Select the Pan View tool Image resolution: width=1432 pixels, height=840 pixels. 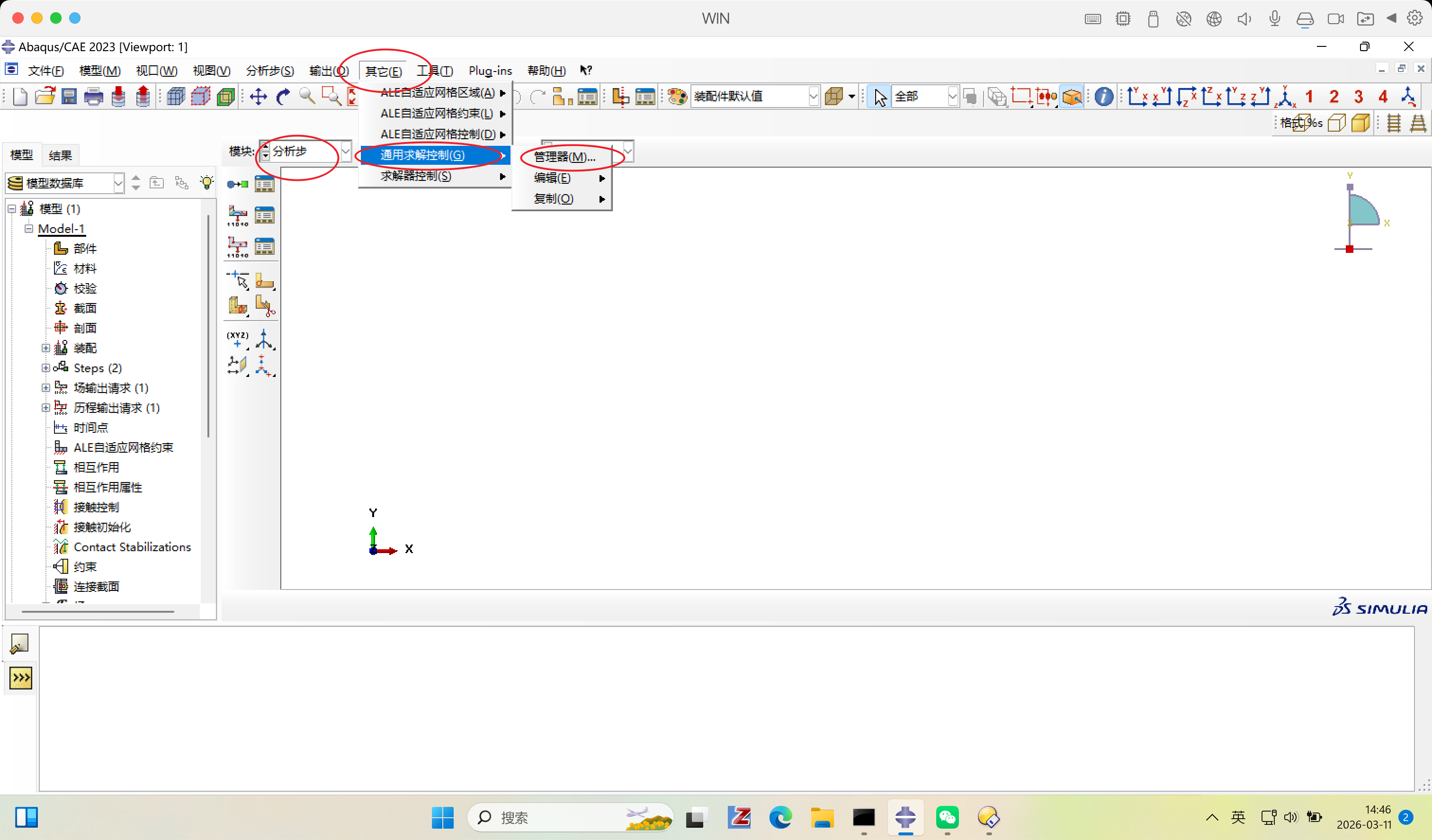coord(259,97)
